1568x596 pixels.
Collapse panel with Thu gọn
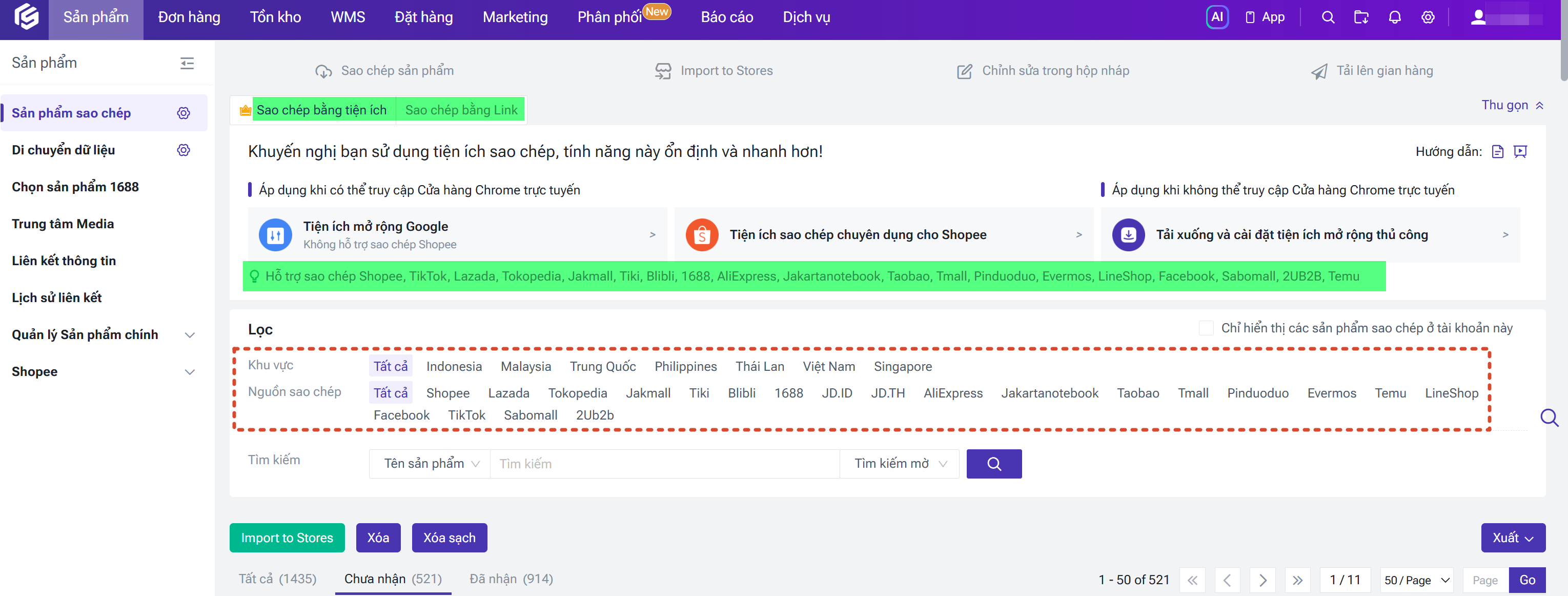click(x=1512, y=105)
